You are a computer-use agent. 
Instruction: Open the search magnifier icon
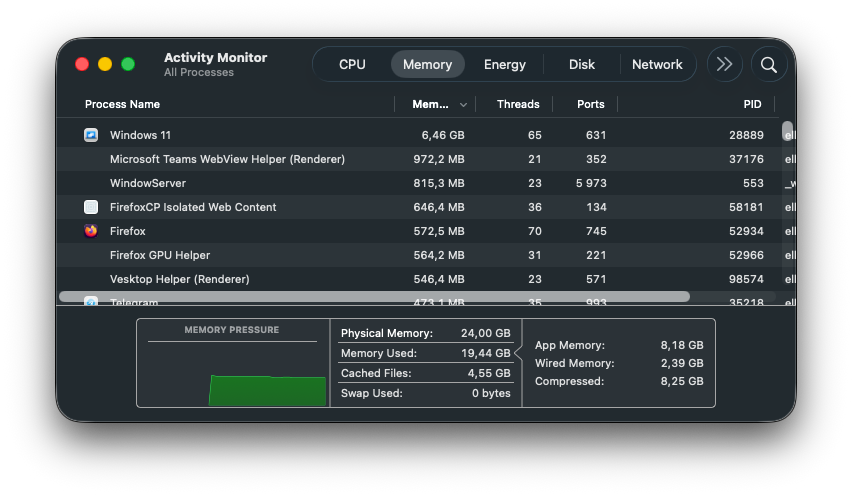pyautogui.click(x=768, y=65)
